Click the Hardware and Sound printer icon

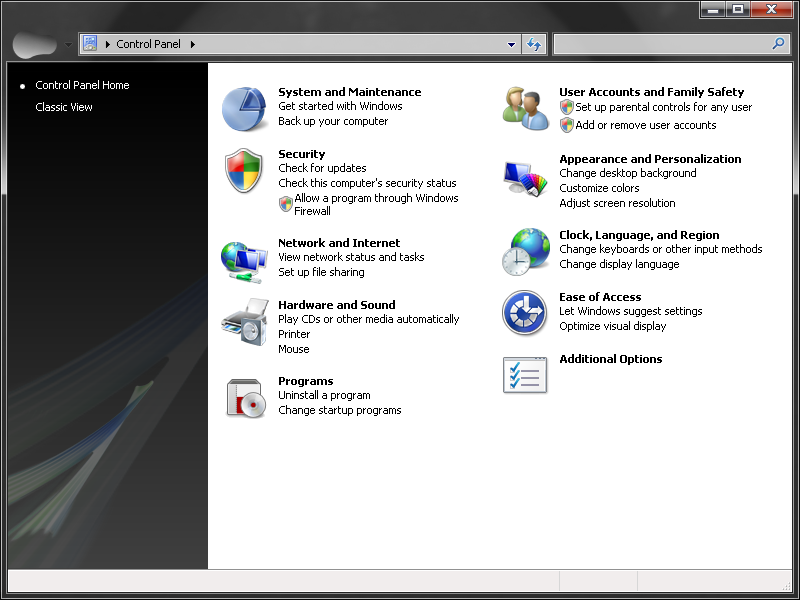(x=244, y=322)
